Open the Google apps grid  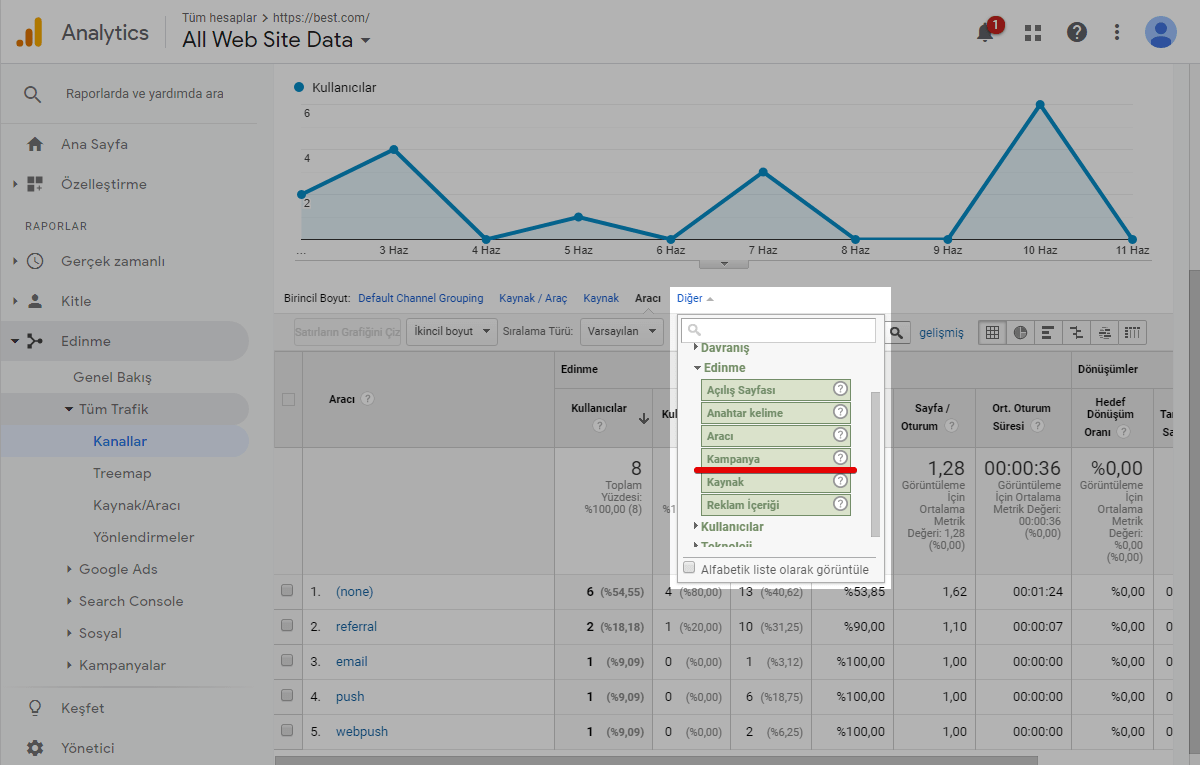(1033, 33)
